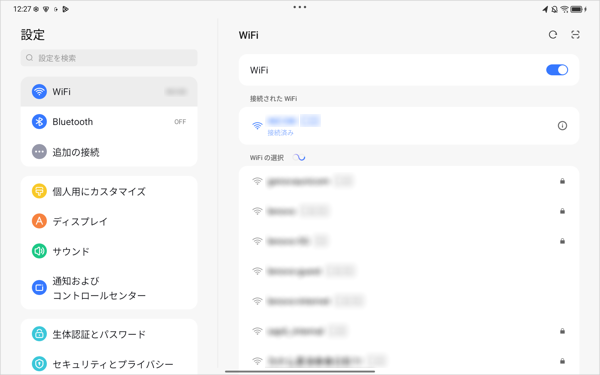Tap the muted bell status icon
This screenshot has width=600, height=375.
[x=554, y=9]
